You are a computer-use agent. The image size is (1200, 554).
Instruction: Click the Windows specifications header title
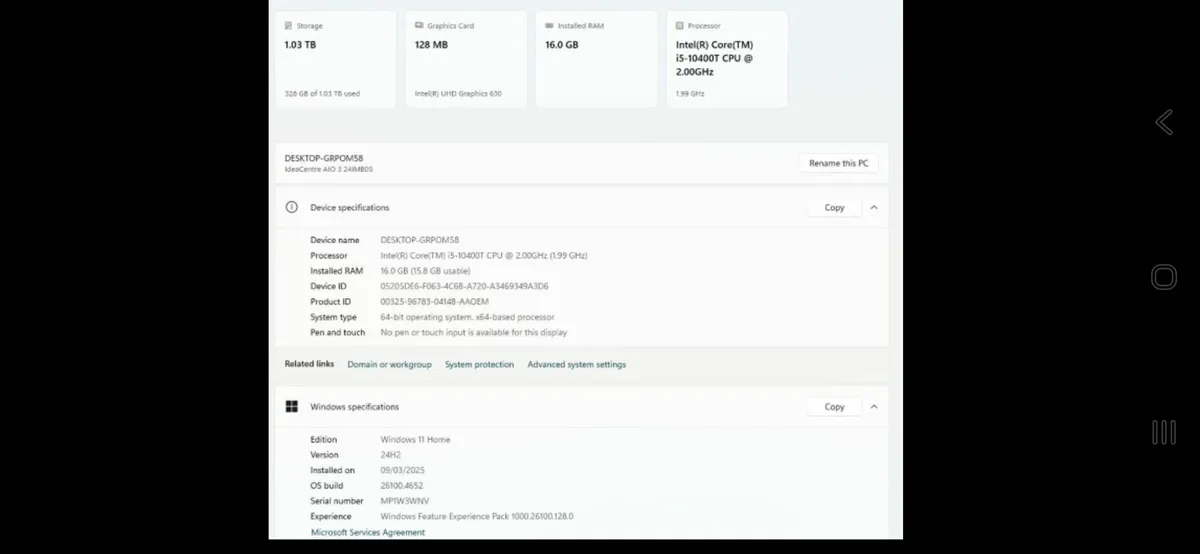point(355,407)
